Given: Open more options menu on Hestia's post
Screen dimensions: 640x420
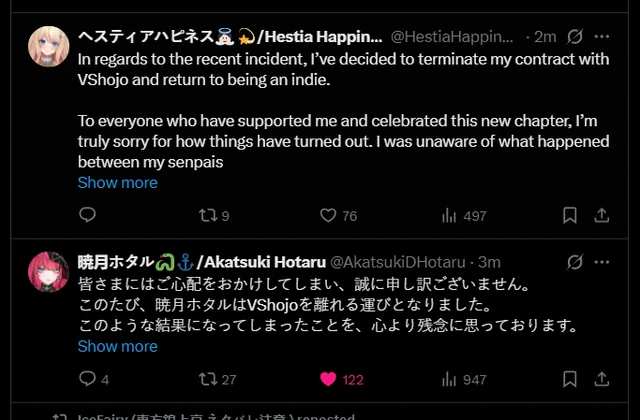Looking at the screenshot, I should point(603,37).
